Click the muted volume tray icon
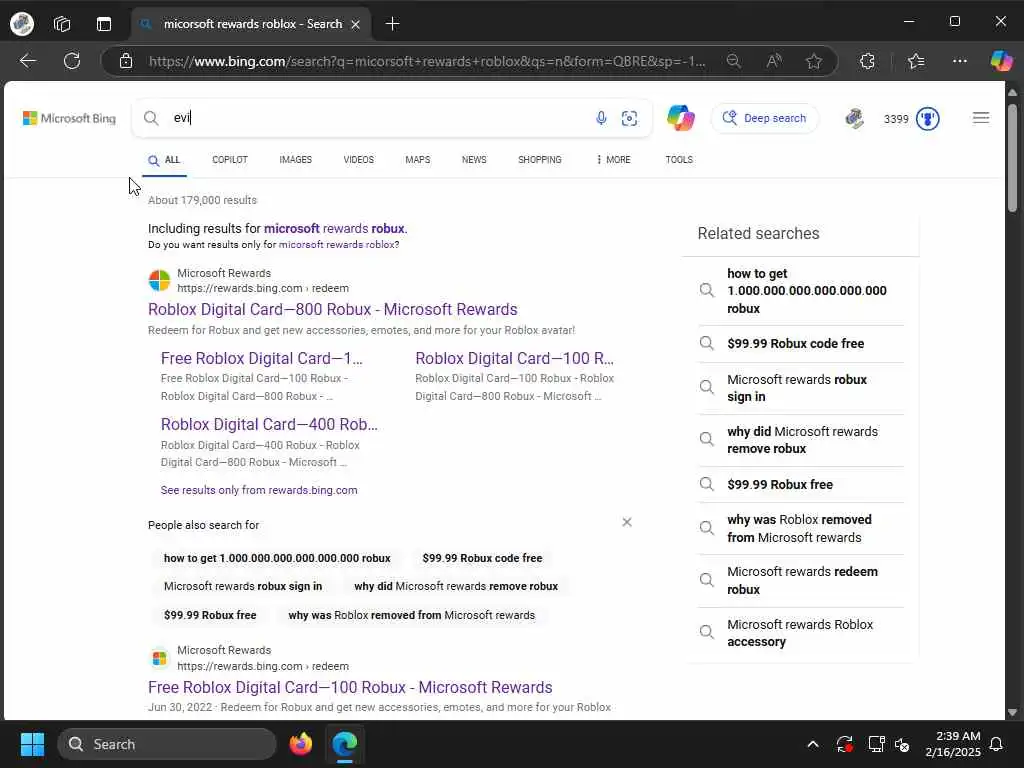Image resolution: width=1024 pixels, height=768 pixels. click(x=903, y=744)
